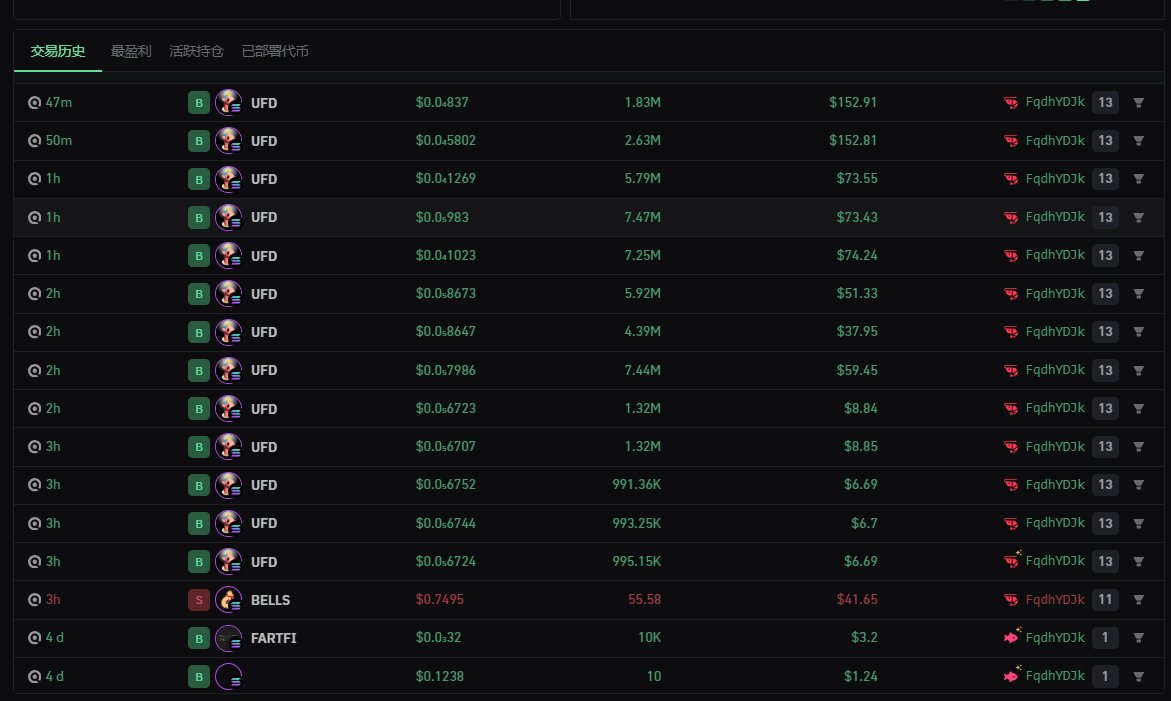Click filter funnel on the $74.24 row
This screenshot has width=1171, height=701.
pos(1138,255)
